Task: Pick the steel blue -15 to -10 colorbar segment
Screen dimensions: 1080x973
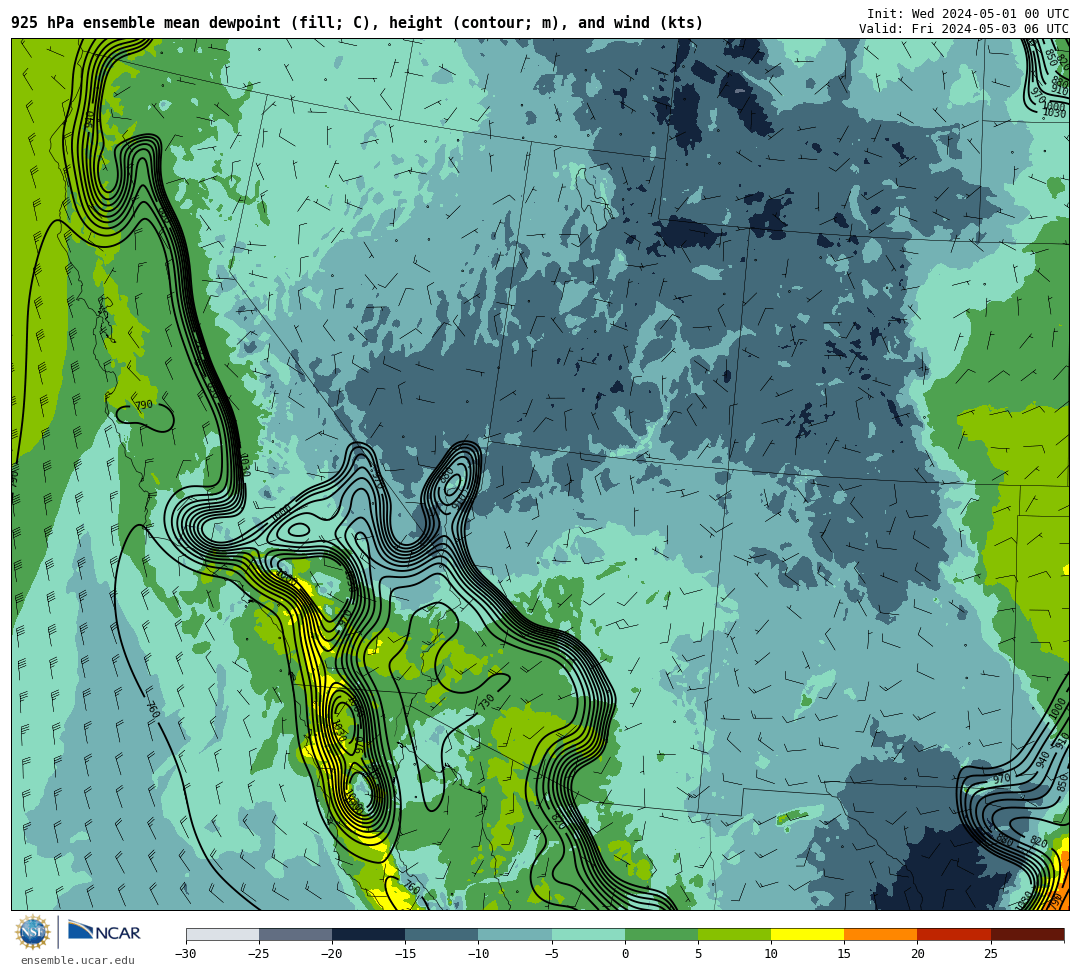Action: [442, 934]
